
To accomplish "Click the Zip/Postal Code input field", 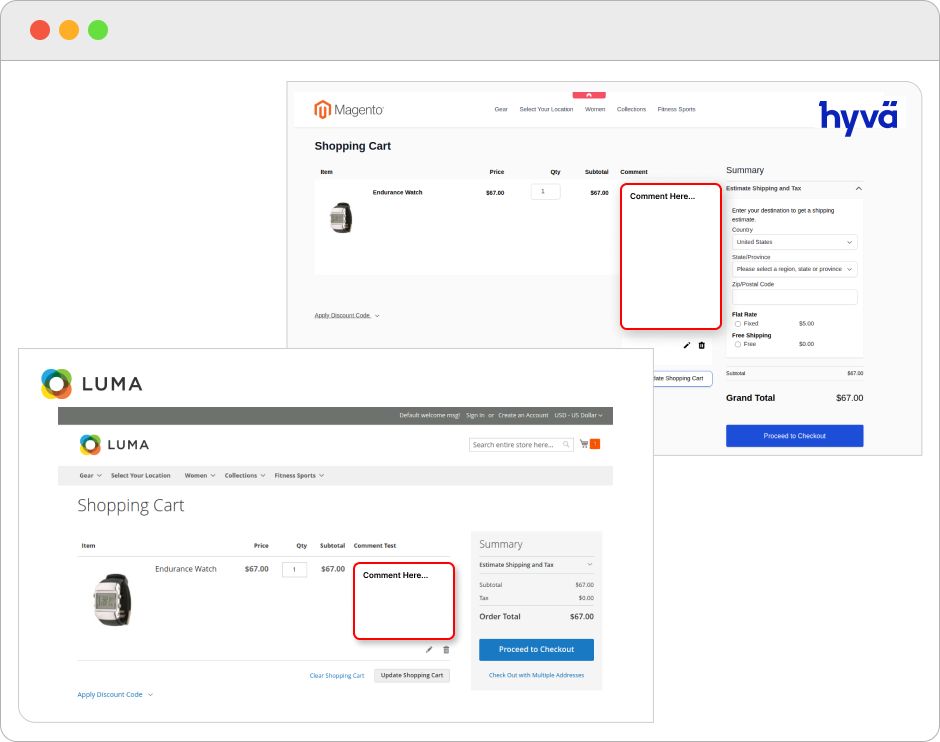I will point(794,297).
